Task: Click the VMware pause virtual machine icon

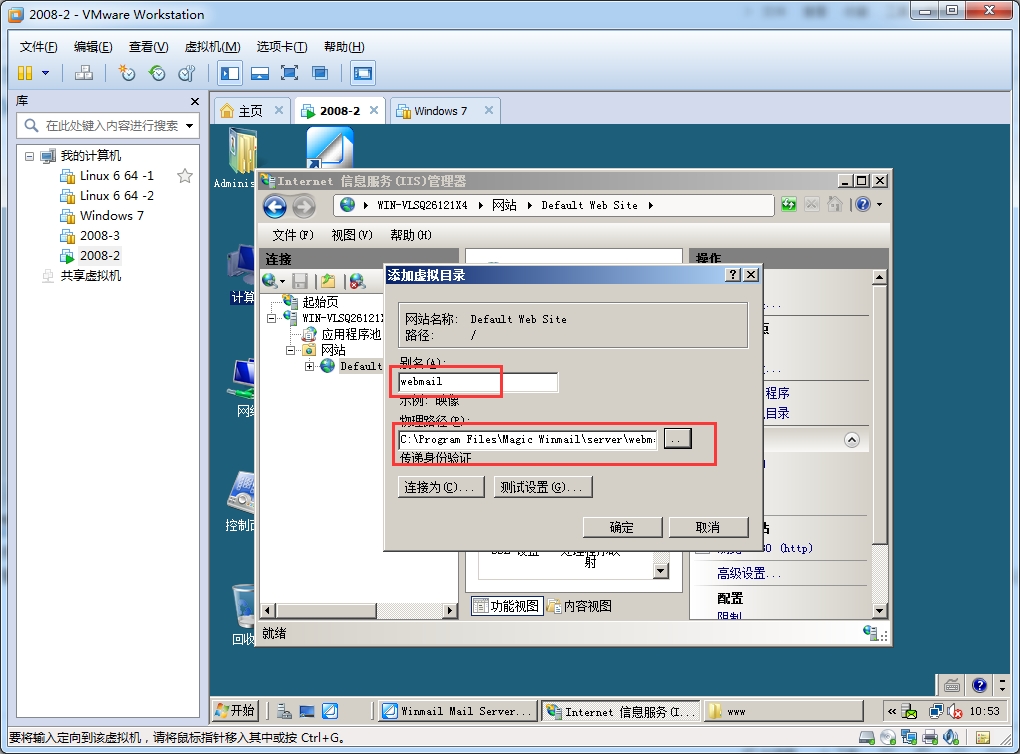Action: pos(25,73)
